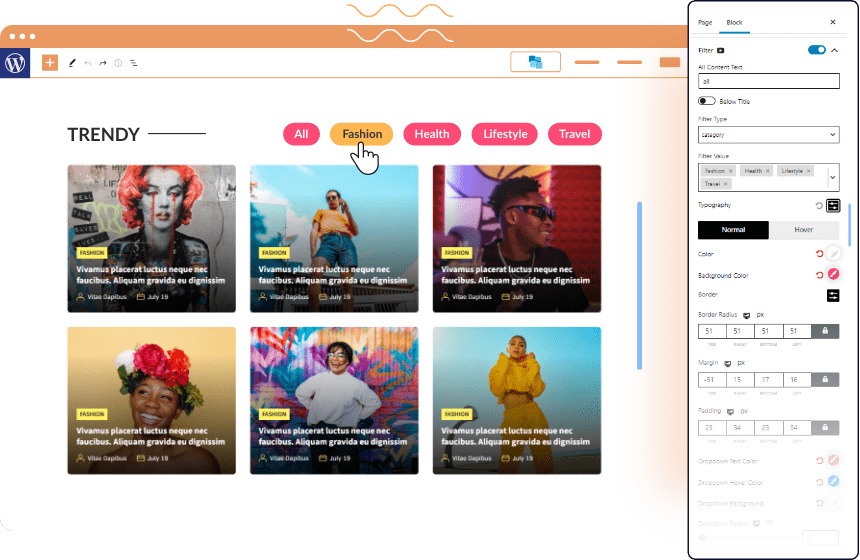
Task: Remove the Travel filter value tag
Action: (x=725, y=184)
